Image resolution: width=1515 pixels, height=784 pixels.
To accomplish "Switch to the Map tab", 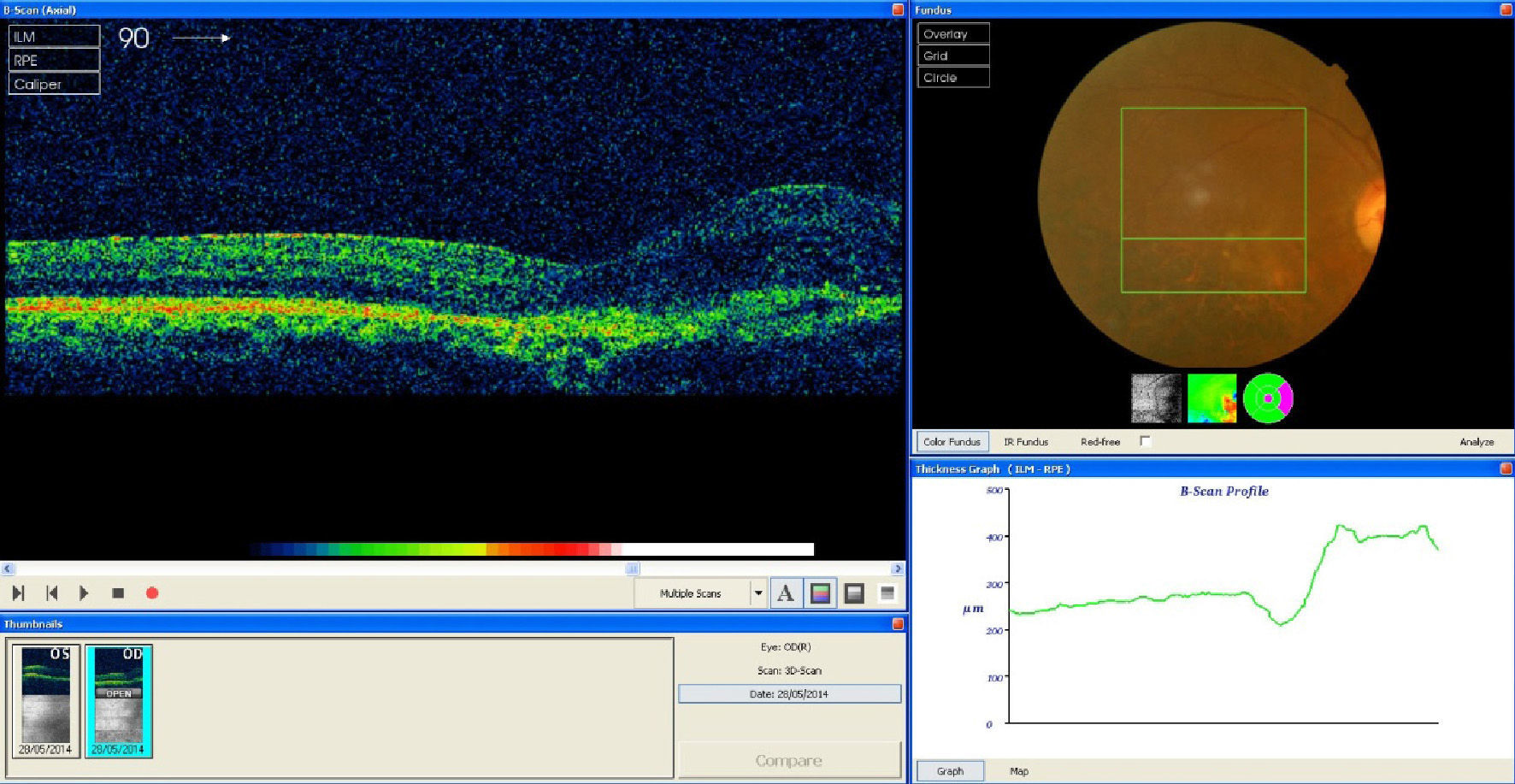I will (1019, 771).
